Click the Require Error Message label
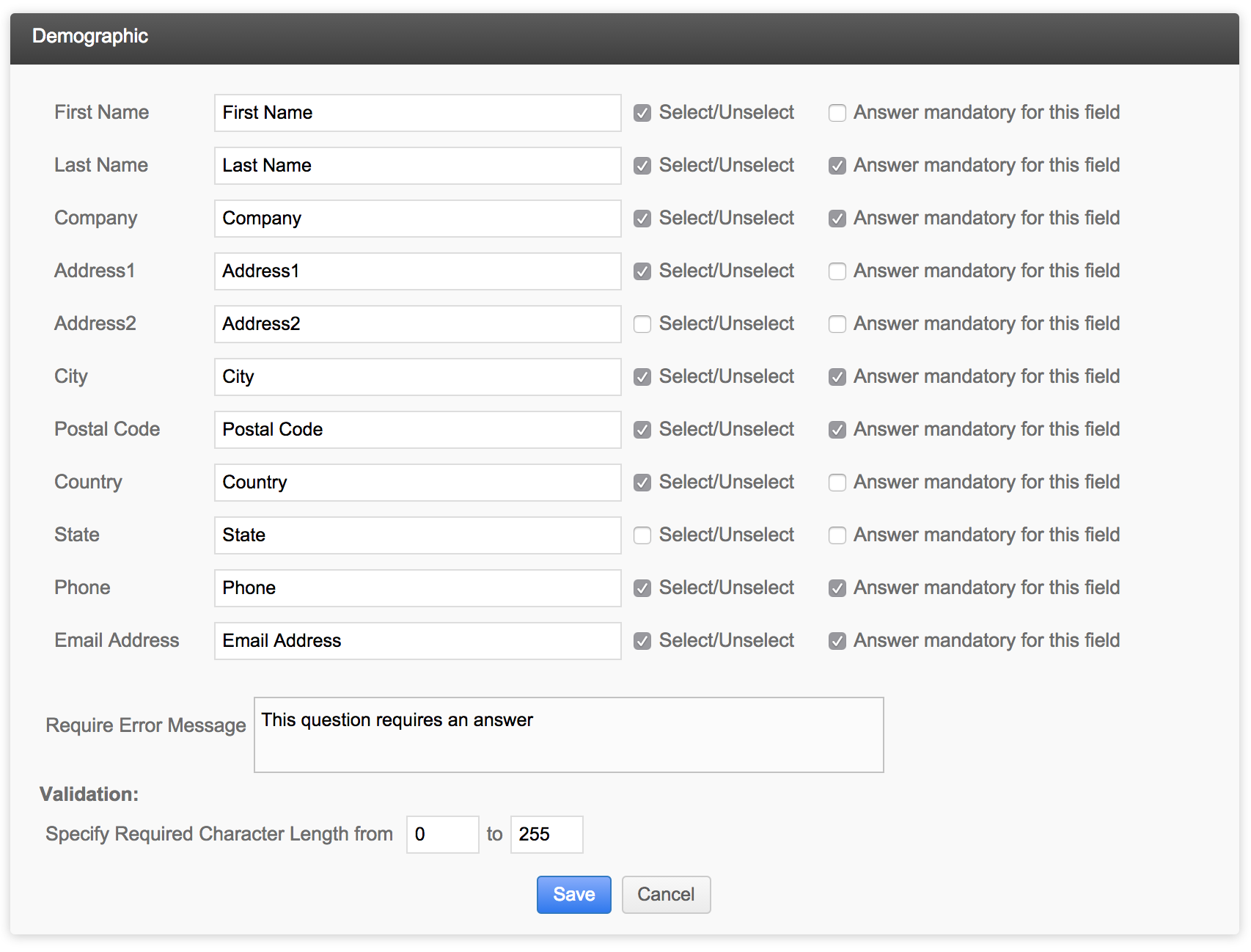 [146, 725]
